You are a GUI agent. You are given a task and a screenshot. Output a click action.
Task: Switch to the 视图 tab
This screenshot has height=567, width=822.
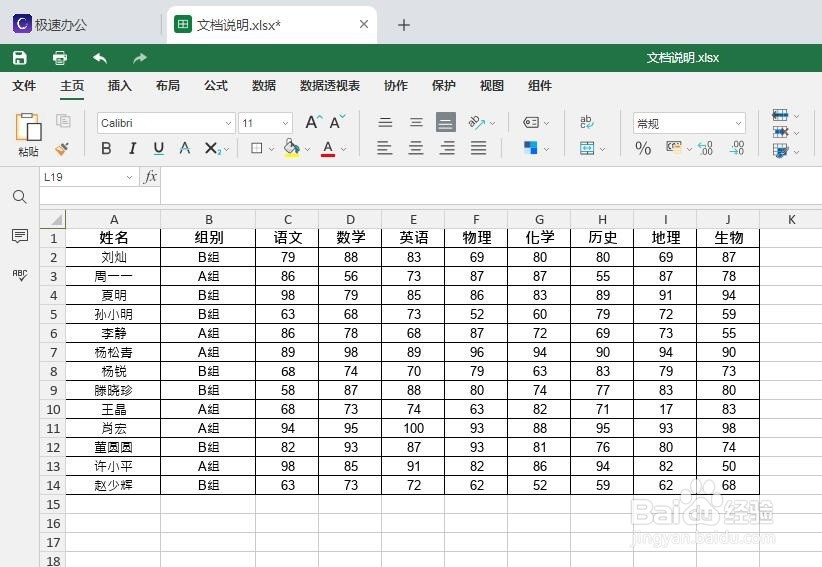tap(492, 86)
